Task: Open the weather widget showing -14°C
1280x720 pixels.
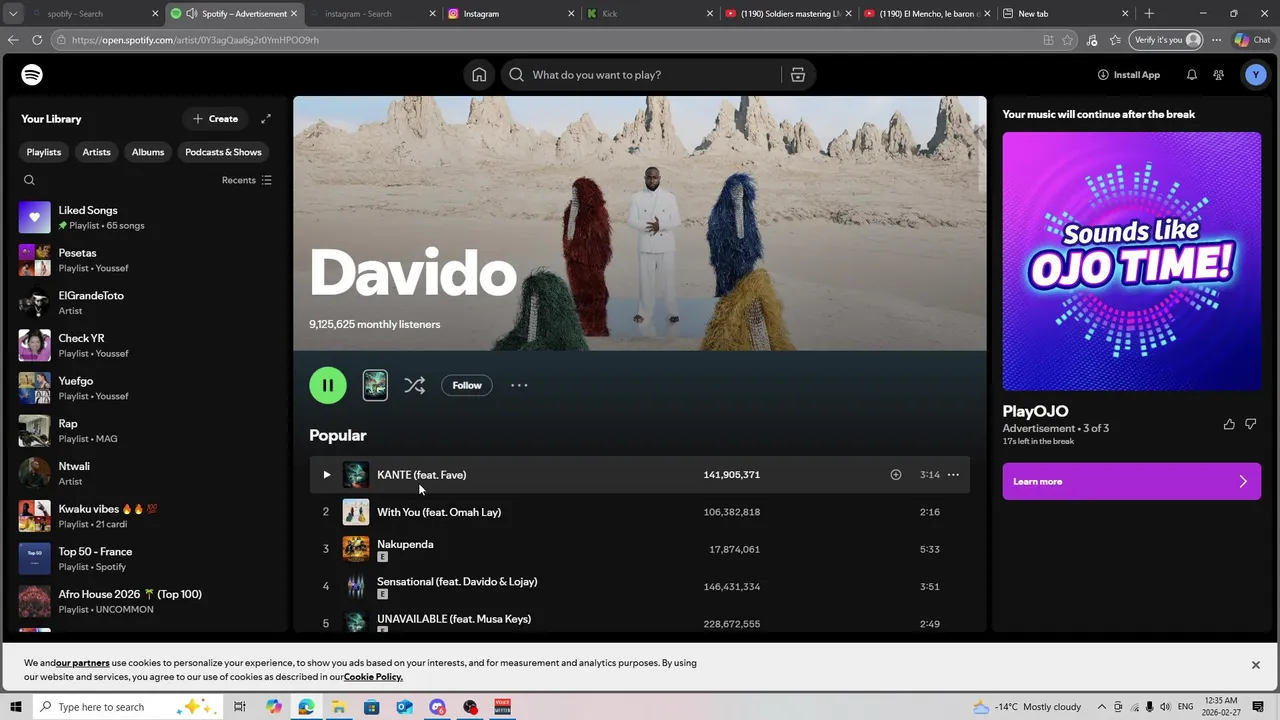Action: point(1027,707)
